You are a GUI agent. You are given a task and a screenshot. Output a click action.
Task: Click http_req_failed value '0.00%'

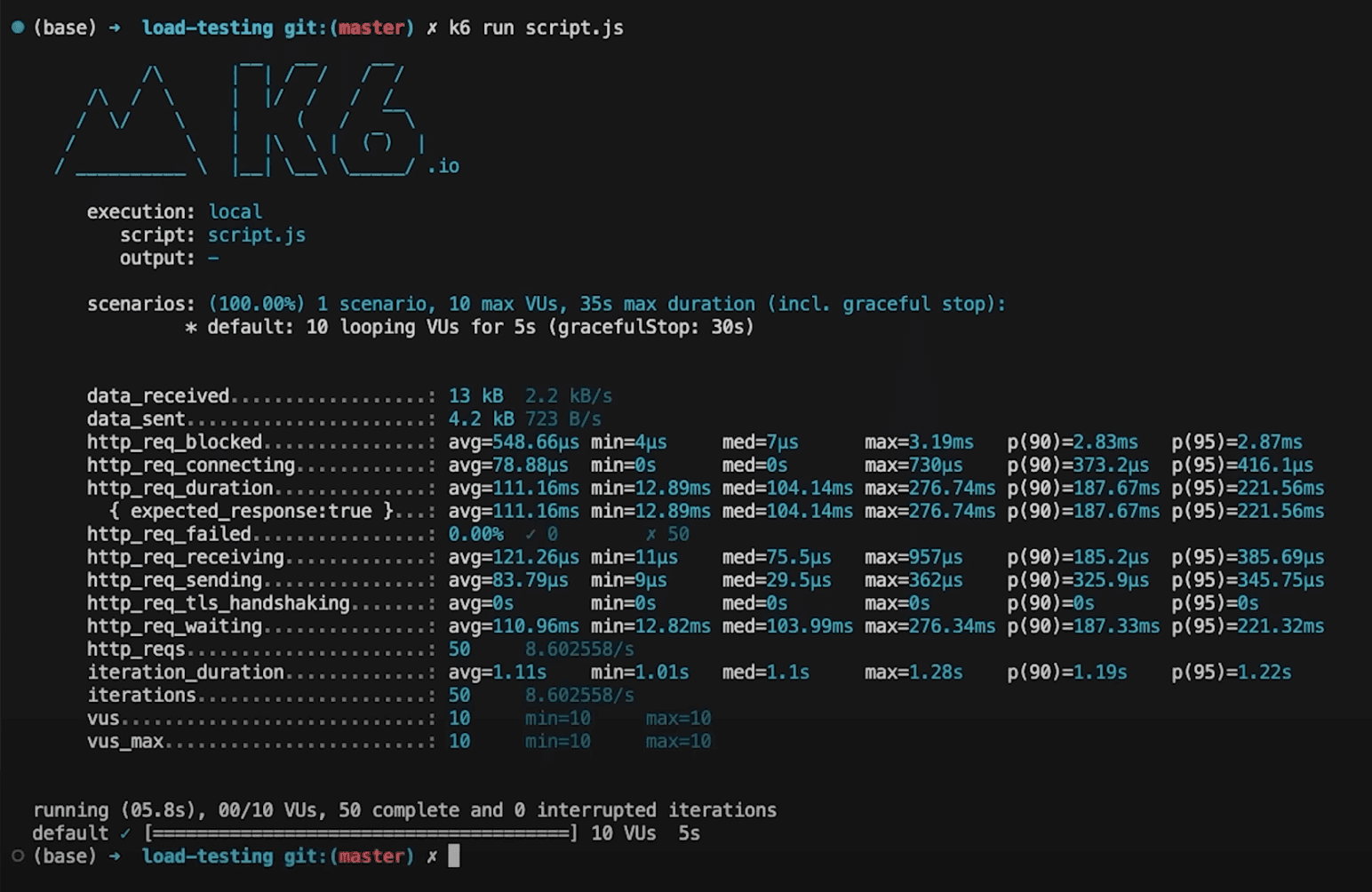coord(475,534)
